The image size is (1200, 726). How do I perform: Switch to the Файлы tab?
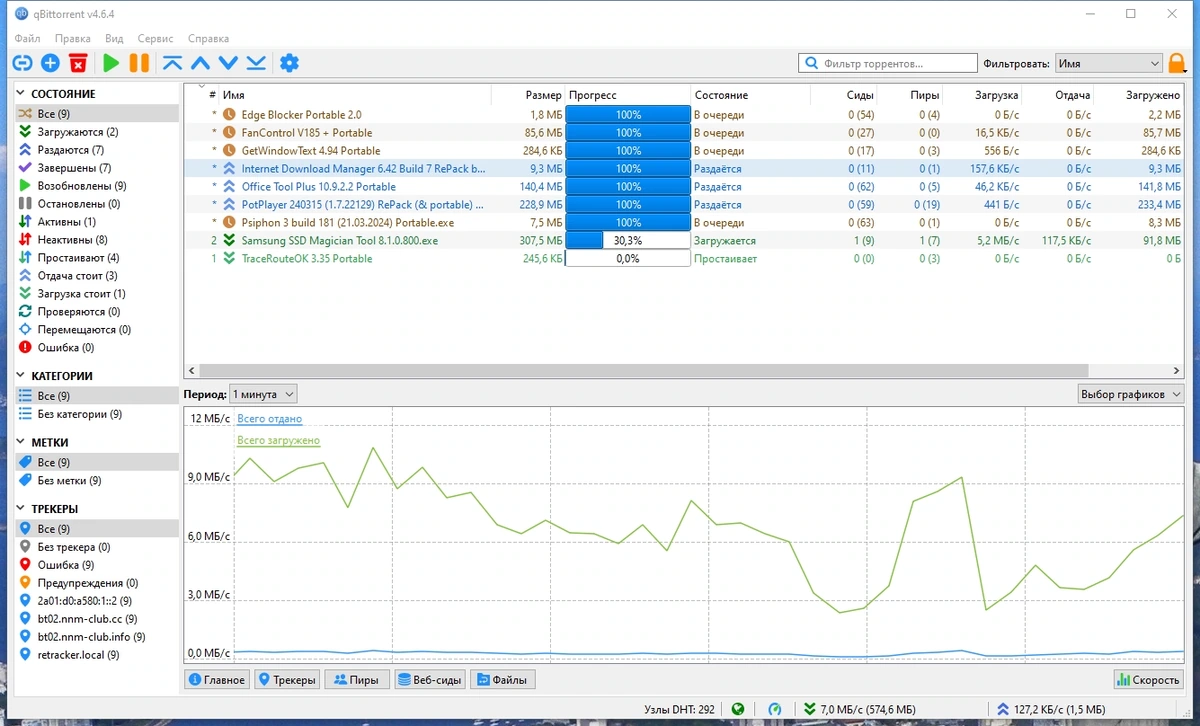pyautogui.click(x=503, y=680)
